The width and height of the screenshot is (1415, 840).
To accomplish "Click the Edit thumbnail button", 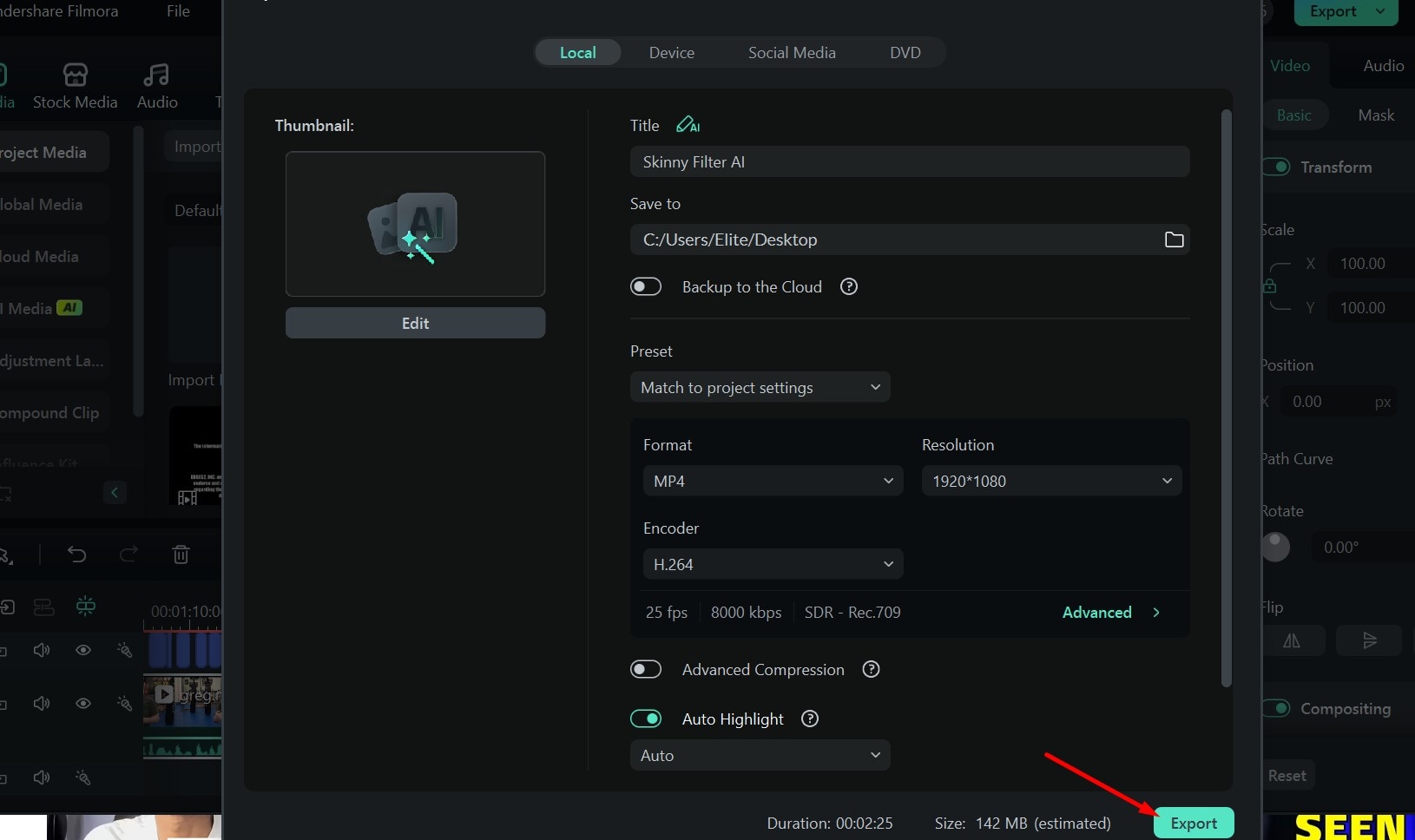I will click(415, 323).
